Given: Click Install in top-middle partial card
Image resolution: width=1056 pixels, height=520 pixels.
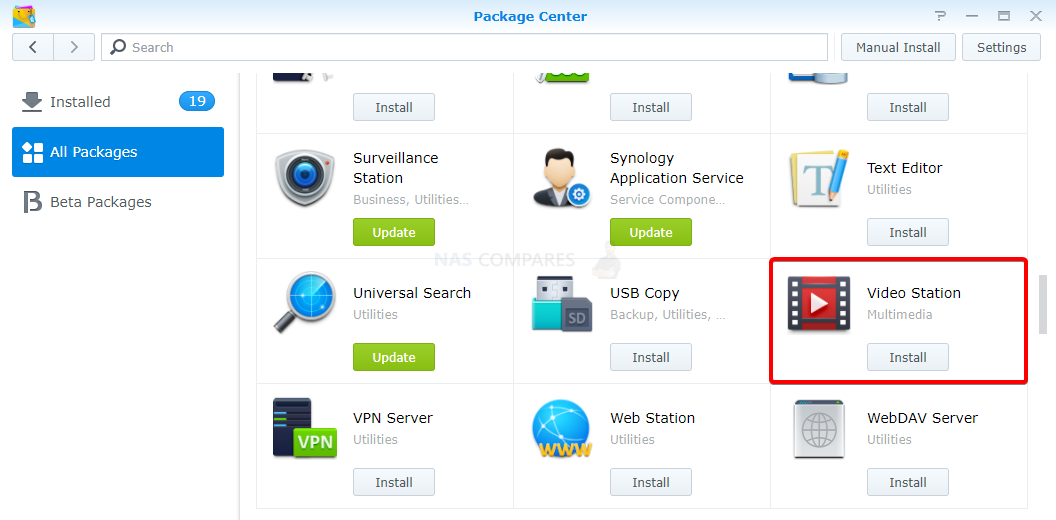Looking at the screenshot, I should 651,107.
